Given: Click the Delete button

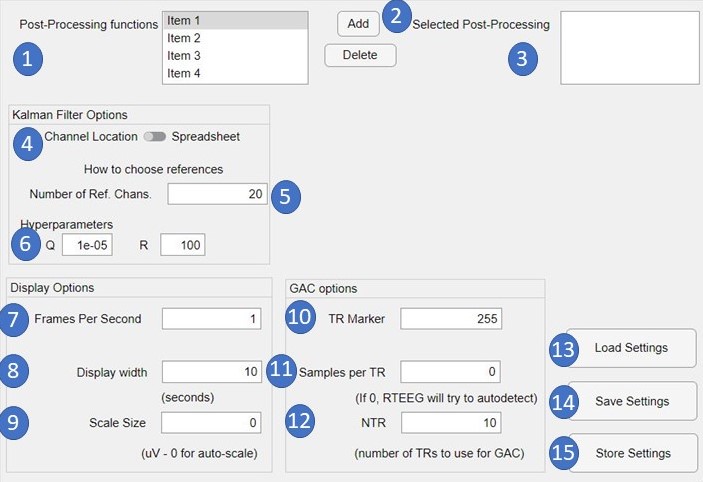Looking at the screenshot, I should [x=360, y=55].
